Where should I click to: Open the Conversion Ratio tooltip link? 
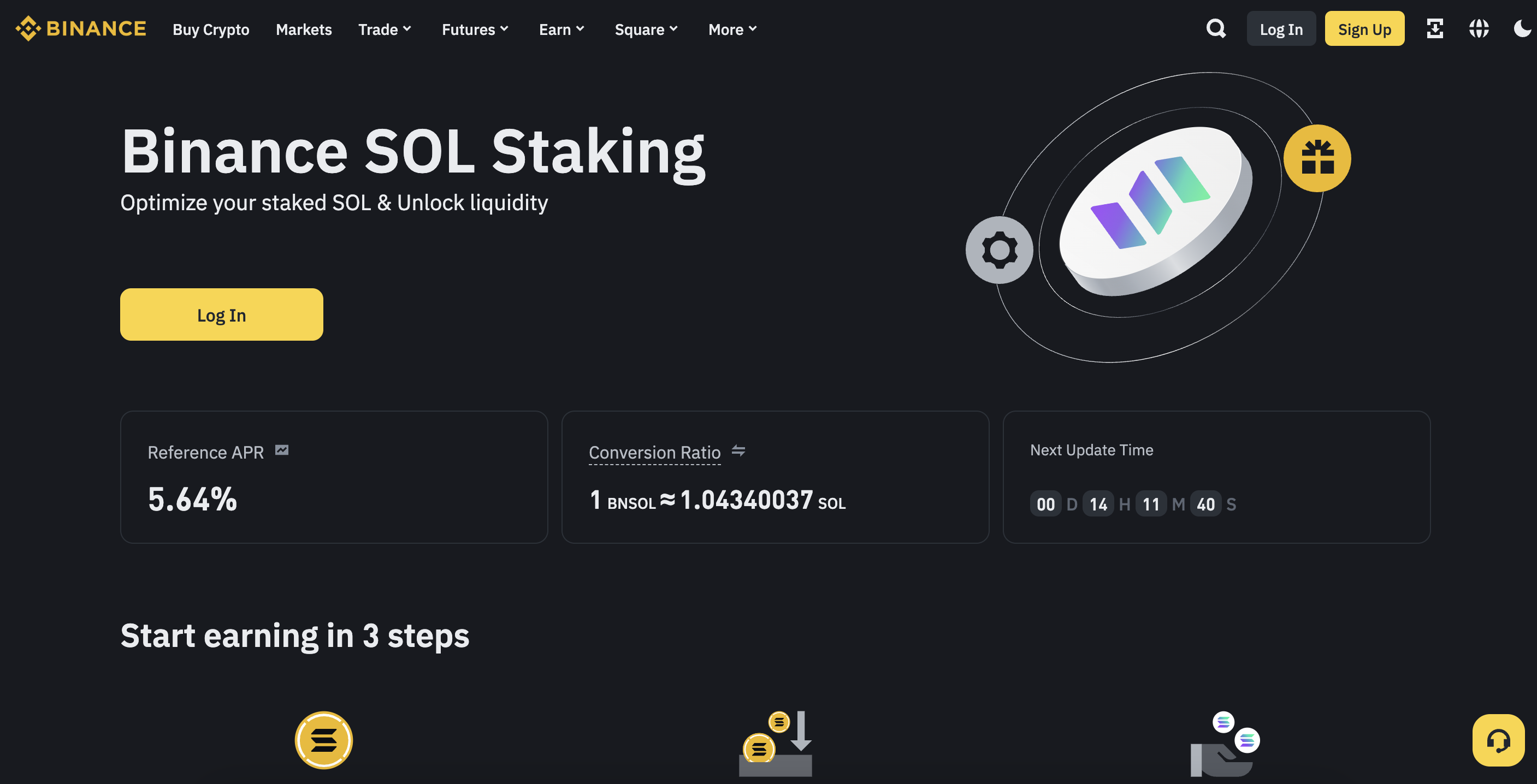tap(654, 453)
